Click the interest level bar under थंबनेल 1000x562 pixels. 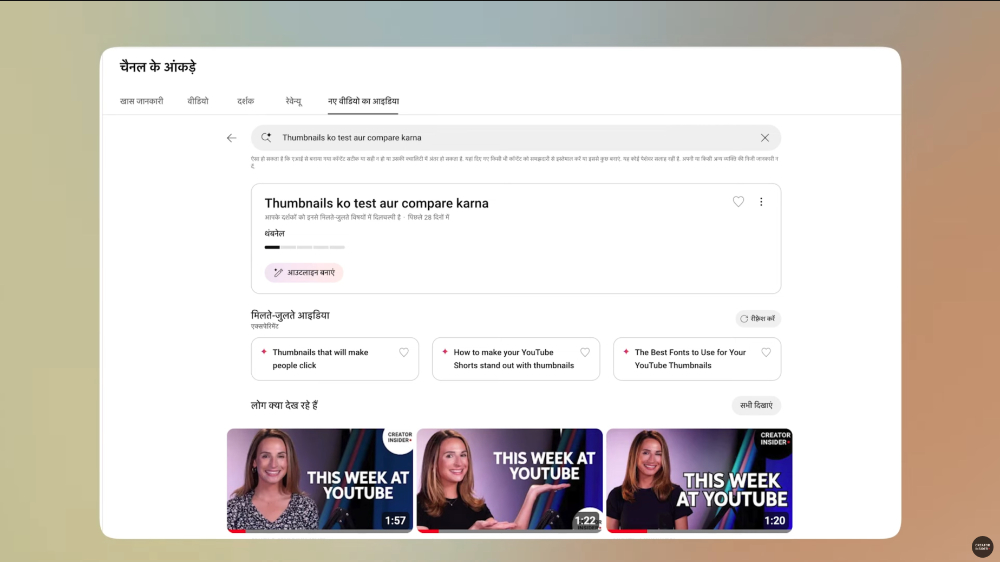[x=304, y=247]
